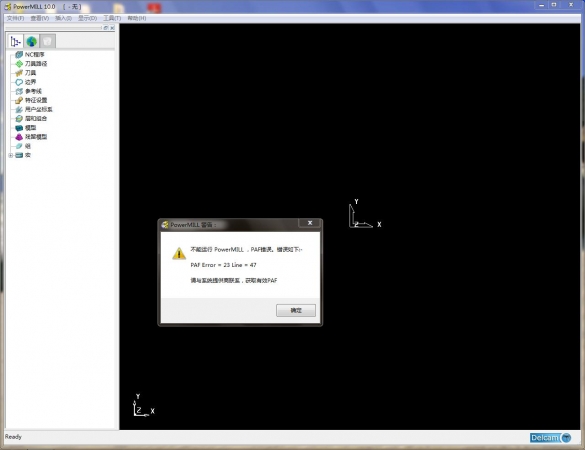Image resolution: width=585 pixels, height=450 pixels.
Task: Click the green 刀具路径 toolpath icon
Action: pos(19,64)
